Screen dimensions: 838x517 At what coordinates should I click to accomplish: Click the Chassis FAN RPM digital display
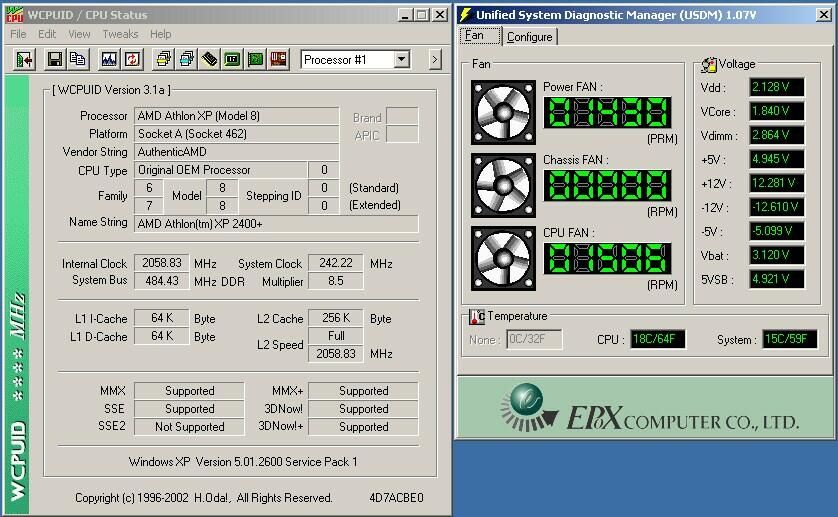coord(608,186)
